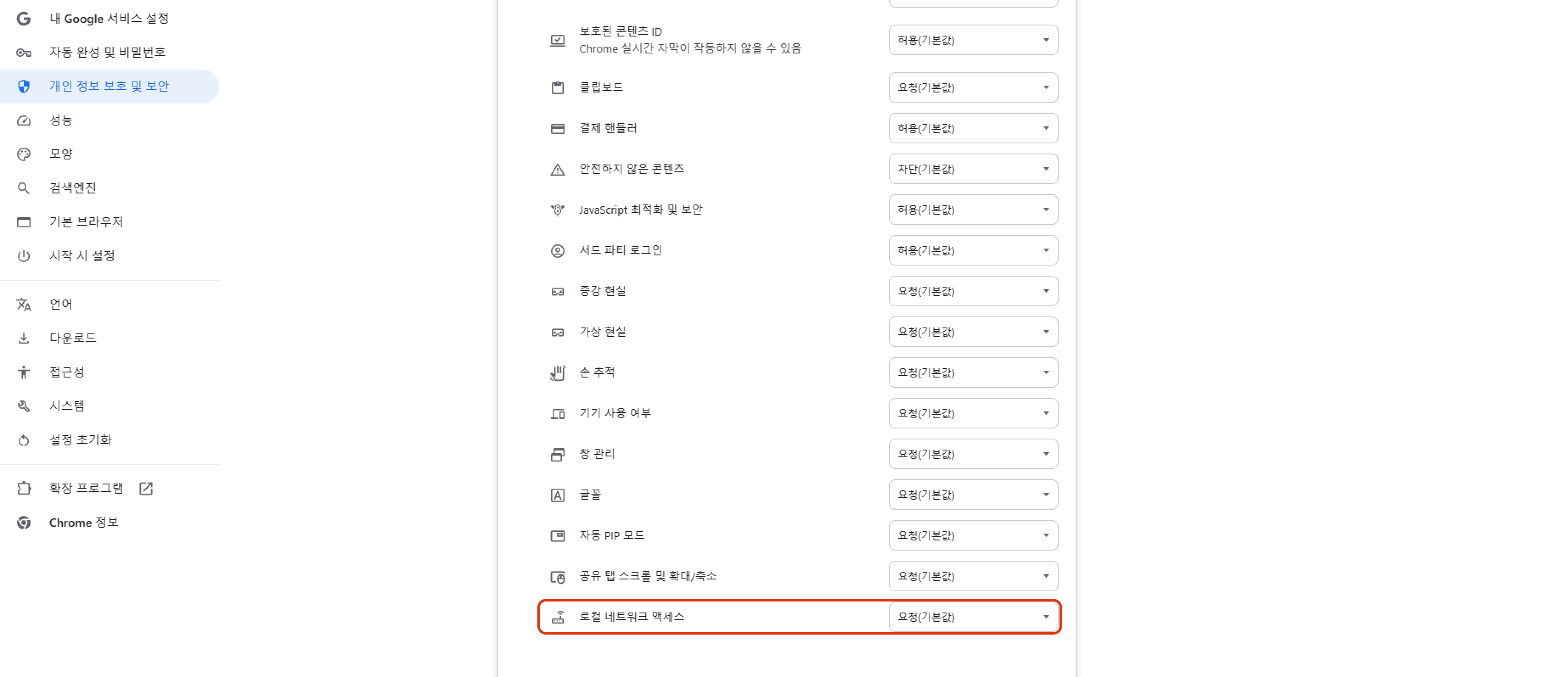This screenshot has width=1568, height=677.
Task: Click the local network access router icon
Action: [557, 617]
